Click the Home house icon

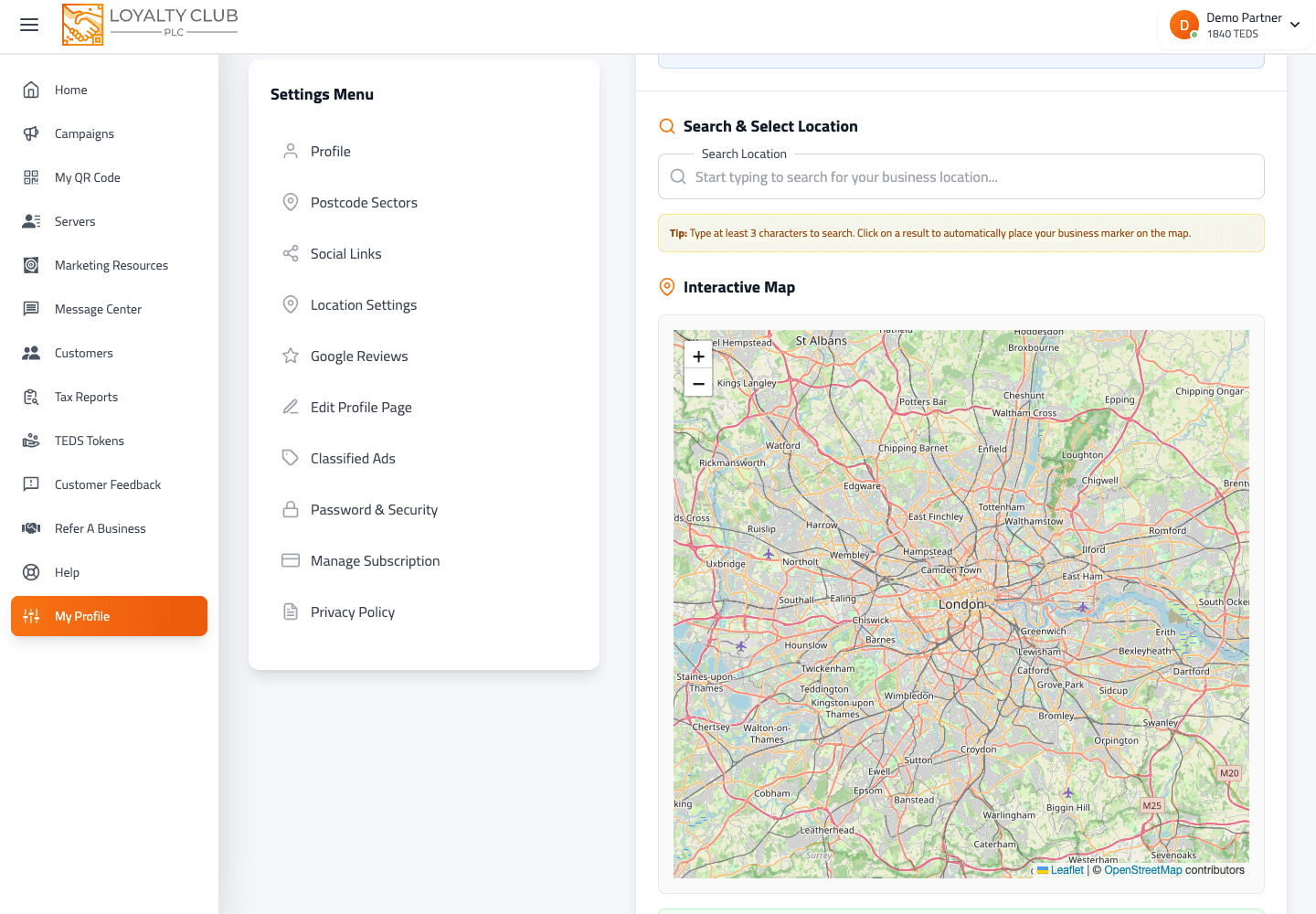click(31, 90)
